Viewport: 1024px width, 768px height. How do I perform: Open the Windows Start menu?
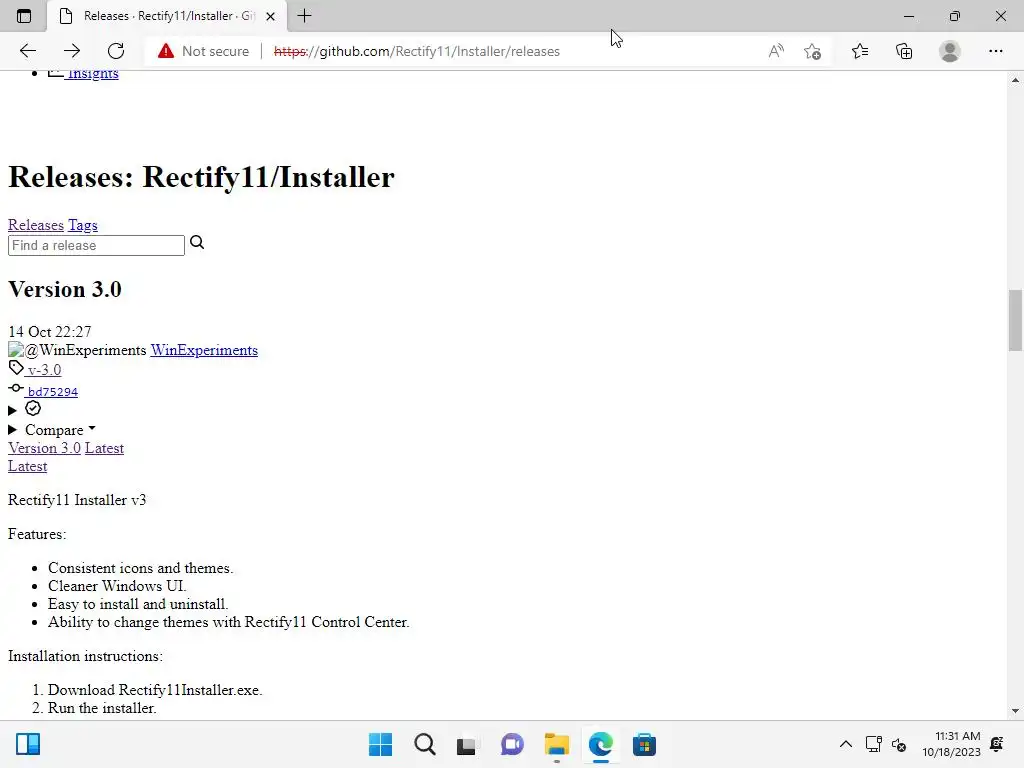pyautogui.click(x=381, y=744)
